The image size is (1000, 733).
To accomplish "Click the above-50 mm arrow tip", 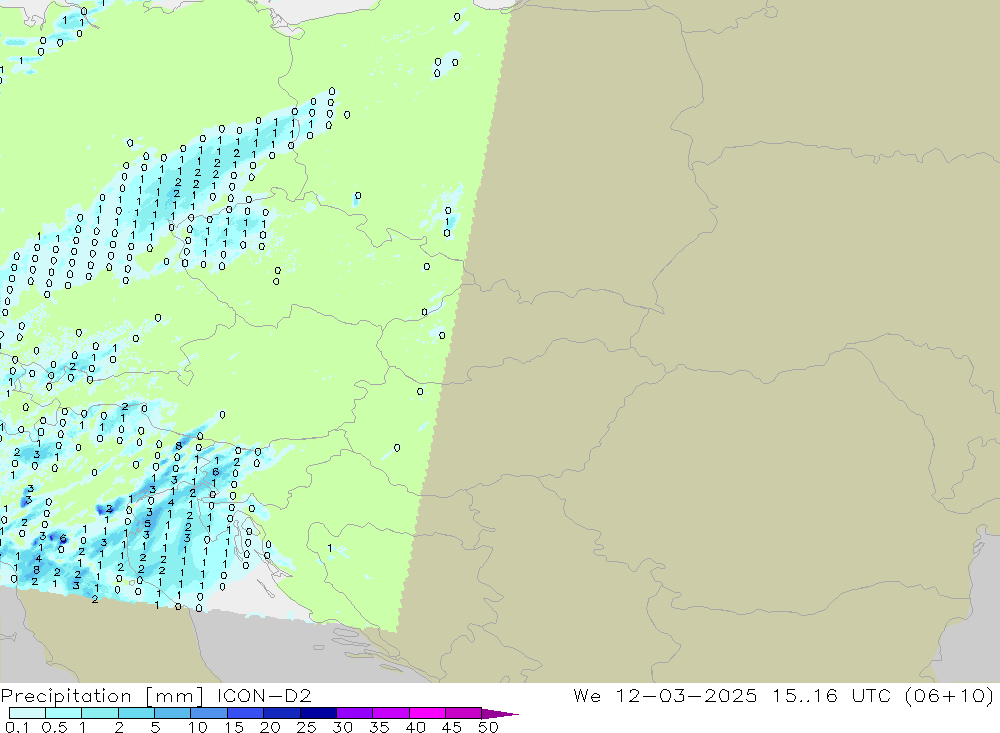I will [500, 714].
